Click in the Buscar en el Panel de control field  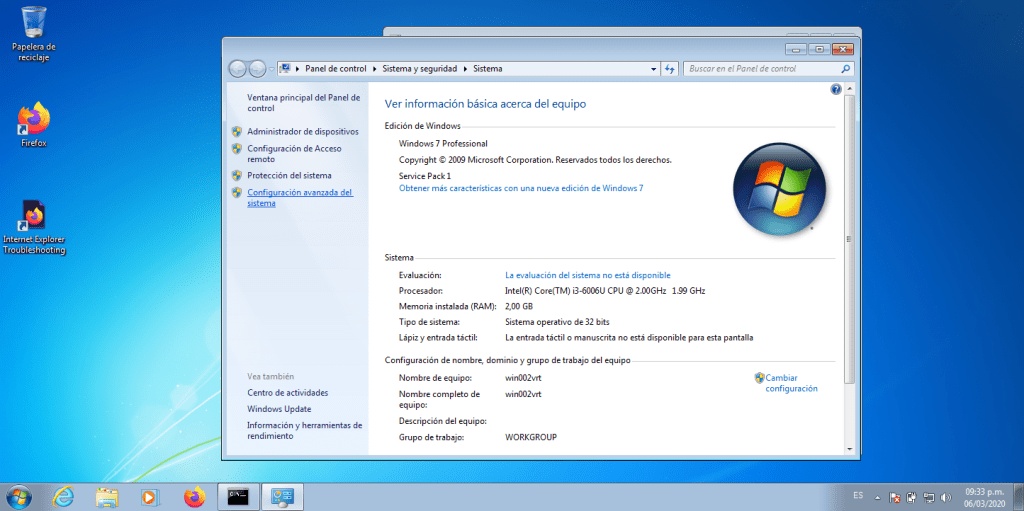coord(760,69)
